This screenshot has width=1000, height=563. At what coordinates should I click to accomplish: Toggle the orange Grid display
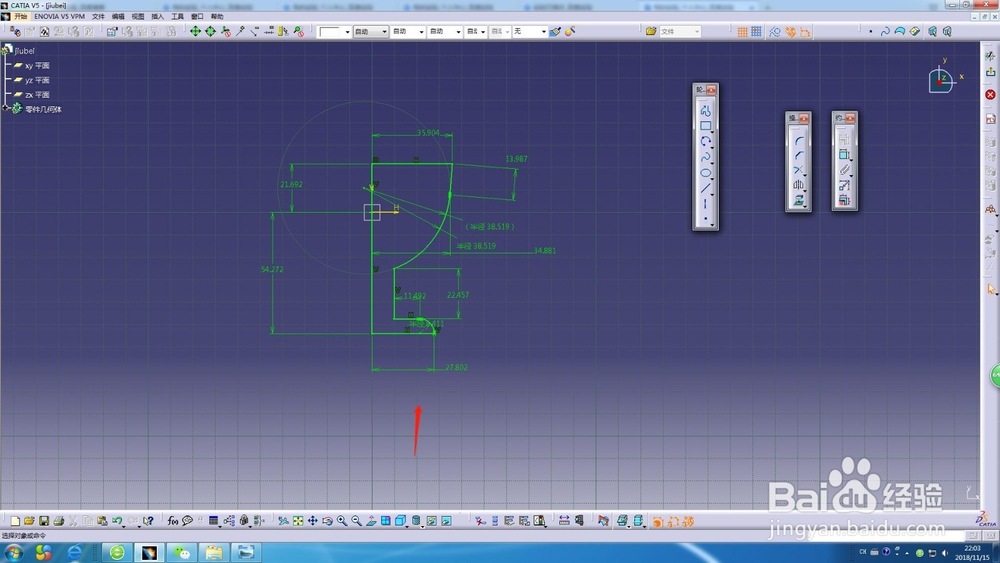click(x=742, y=31)
